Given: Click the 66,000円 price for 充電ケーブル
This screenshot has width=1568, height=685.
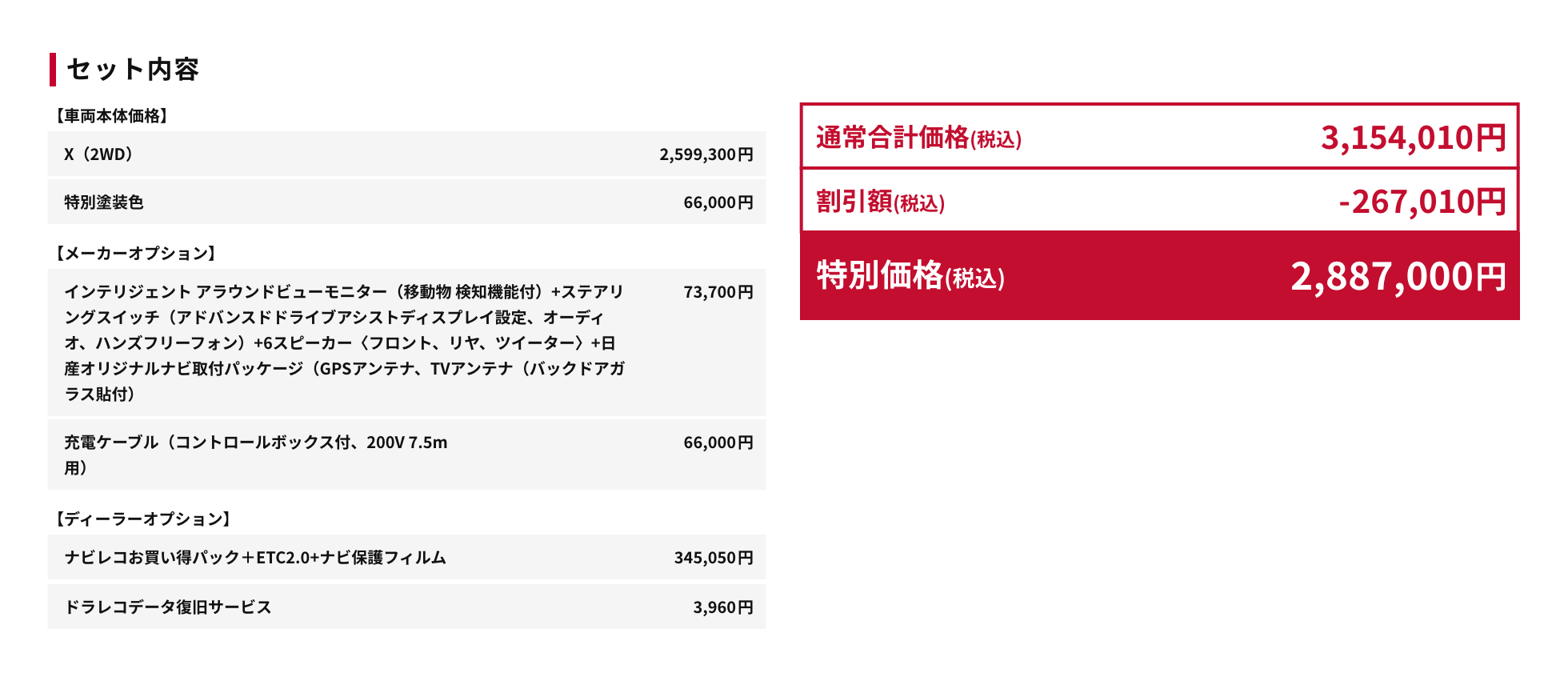Looking at the screenshot, I should (718, 443).
